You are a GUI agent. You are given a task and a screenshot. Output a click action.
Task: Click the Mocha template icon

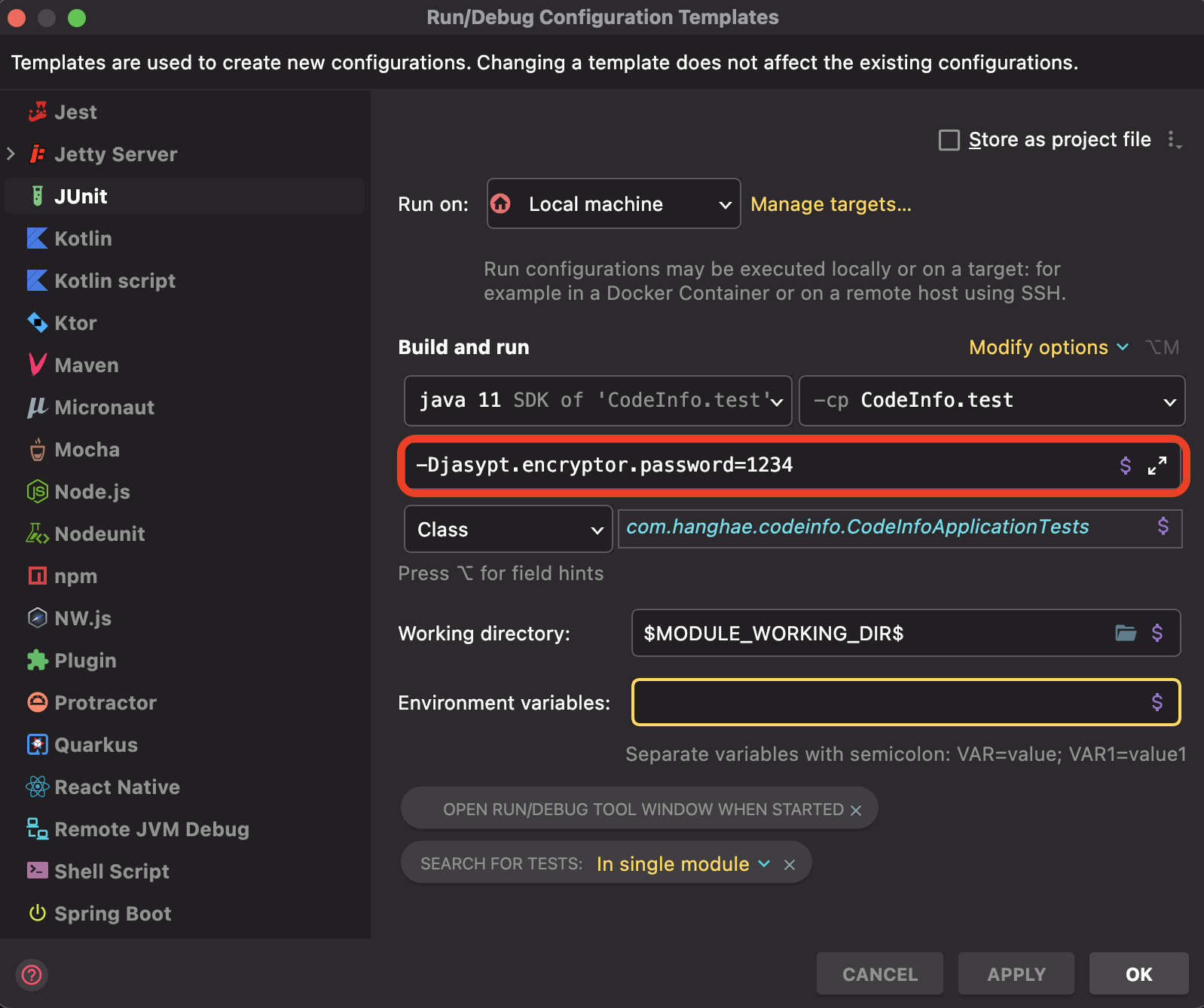(x=38, y=450)
